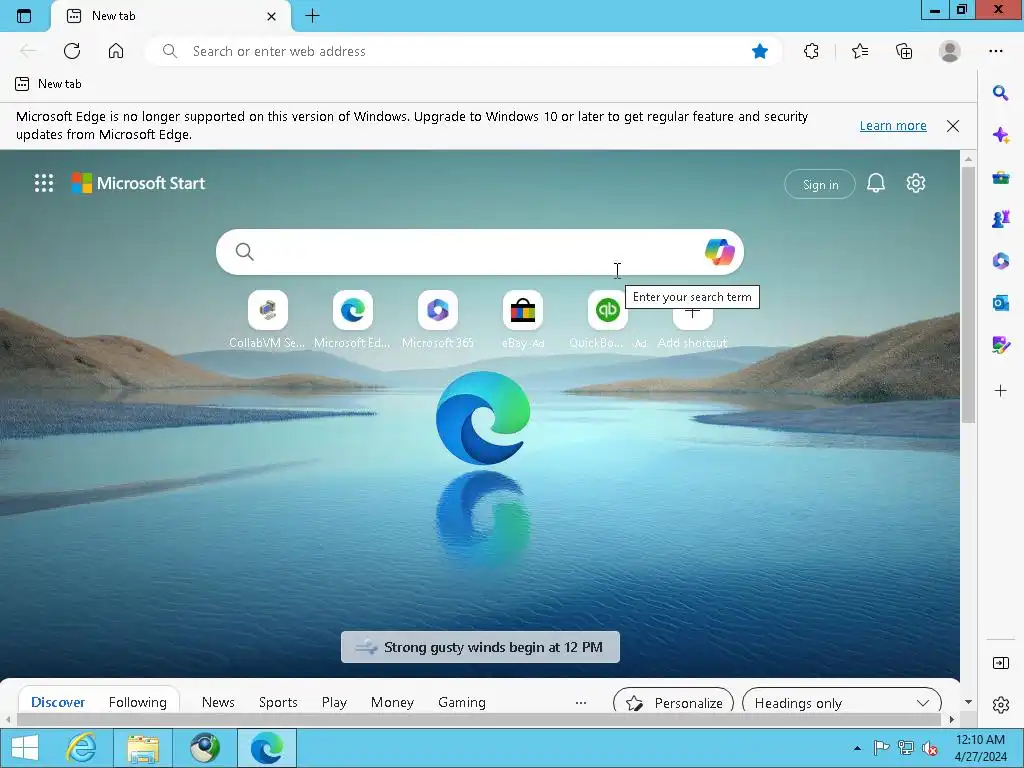Open the Extensions puzzle icon
The height and width of the screenshot is (768, 1024).
point(811,51)
